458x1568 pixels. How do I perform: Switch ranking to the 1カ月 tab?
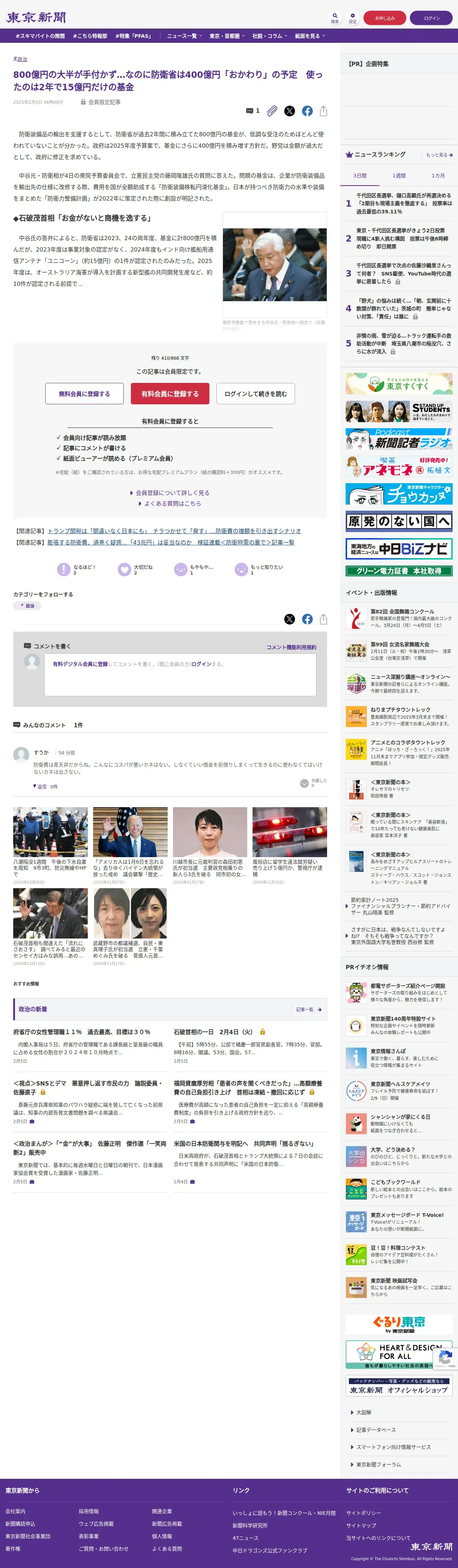tap(438, 175)
